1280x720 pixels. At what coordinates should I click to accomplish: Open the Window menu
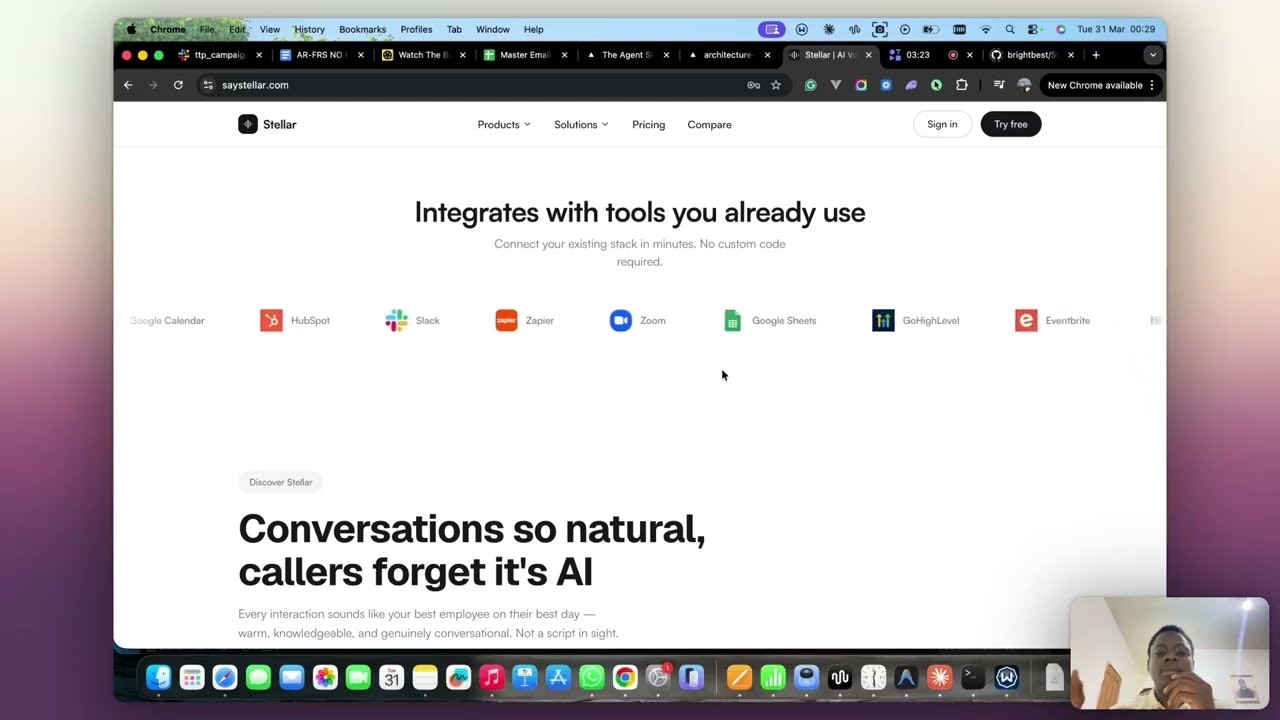coord(492,29)
